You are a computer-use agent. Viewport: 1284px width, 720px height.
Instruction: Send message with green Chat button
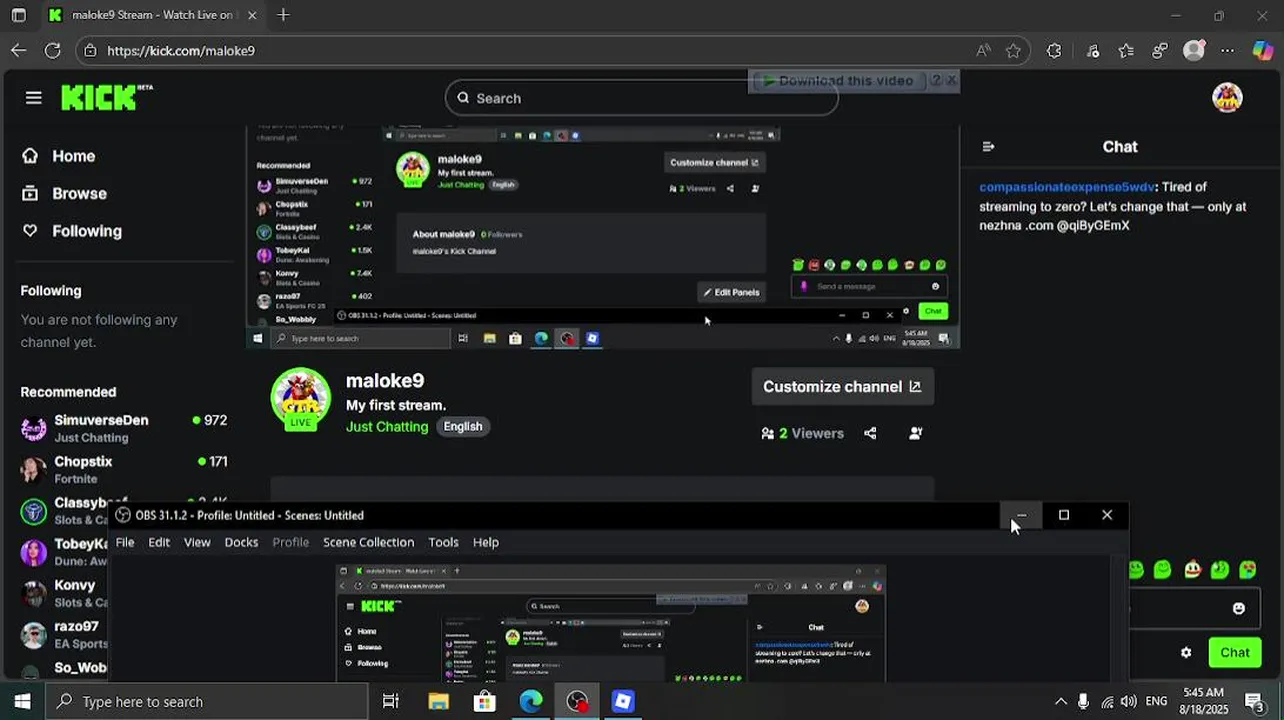tap(1234, 653)
